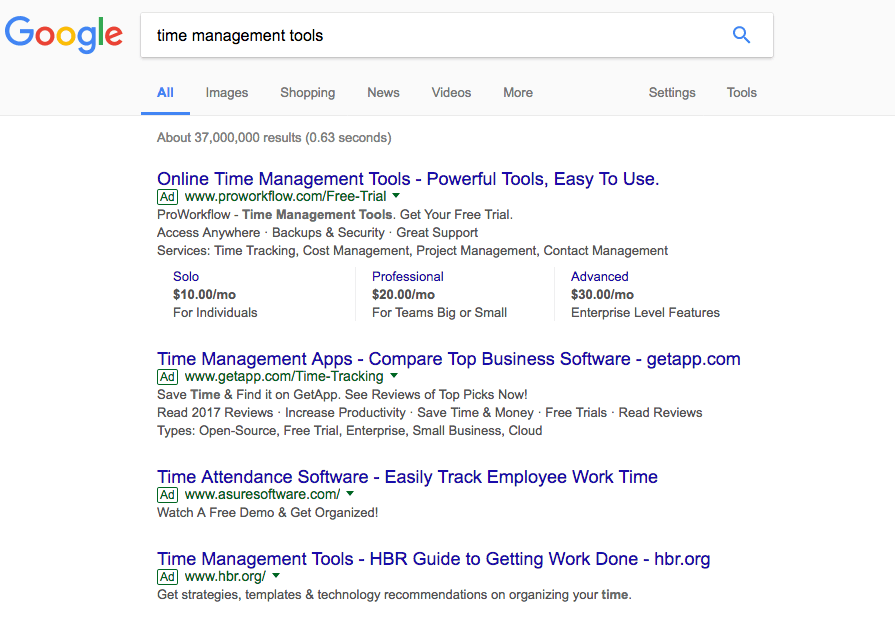Click the Google logo

click(x=64, y=35)
